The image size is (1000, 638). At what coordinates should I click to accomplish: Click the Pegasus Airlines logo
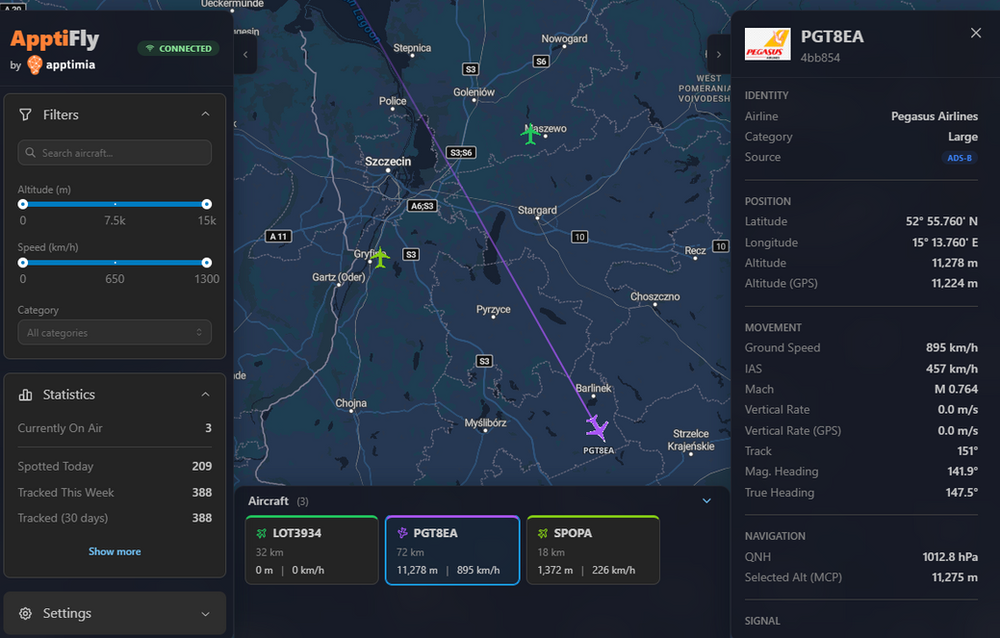pos(767,44)
